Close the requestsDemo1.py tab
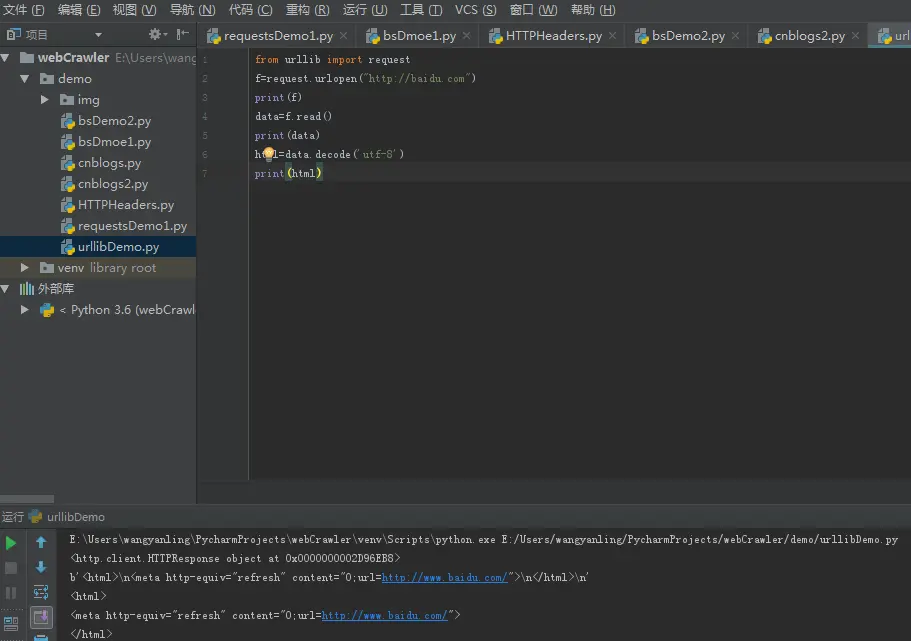911x641 pixels. click(344, 35)
